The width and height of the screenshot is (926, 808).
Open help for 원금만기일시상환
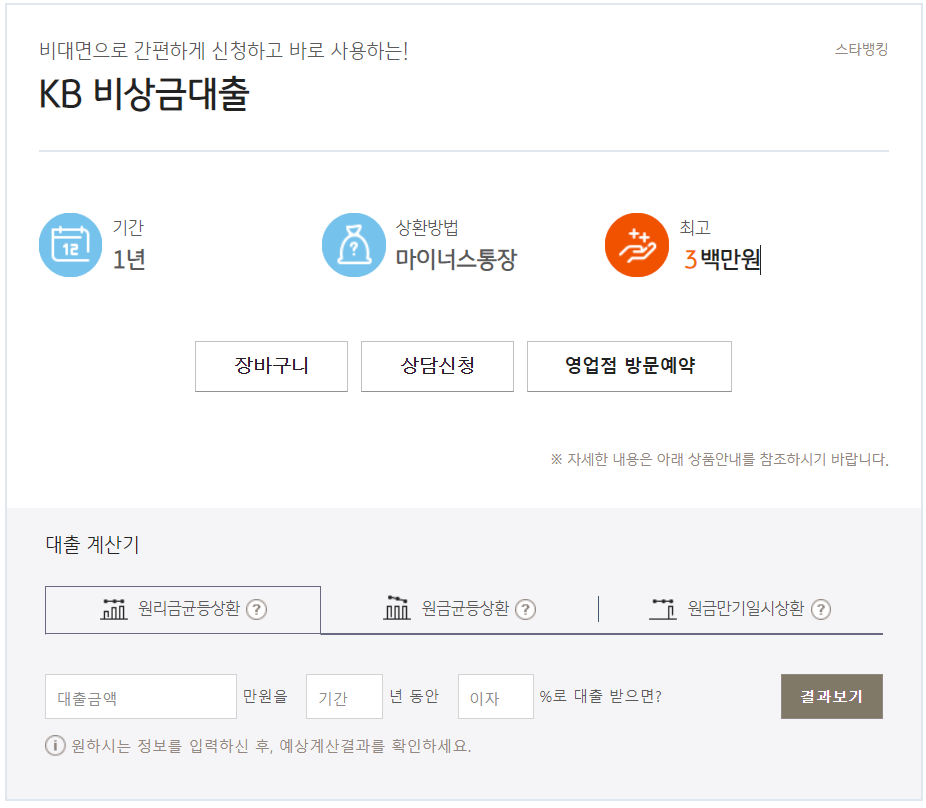(x=821, y=609)
